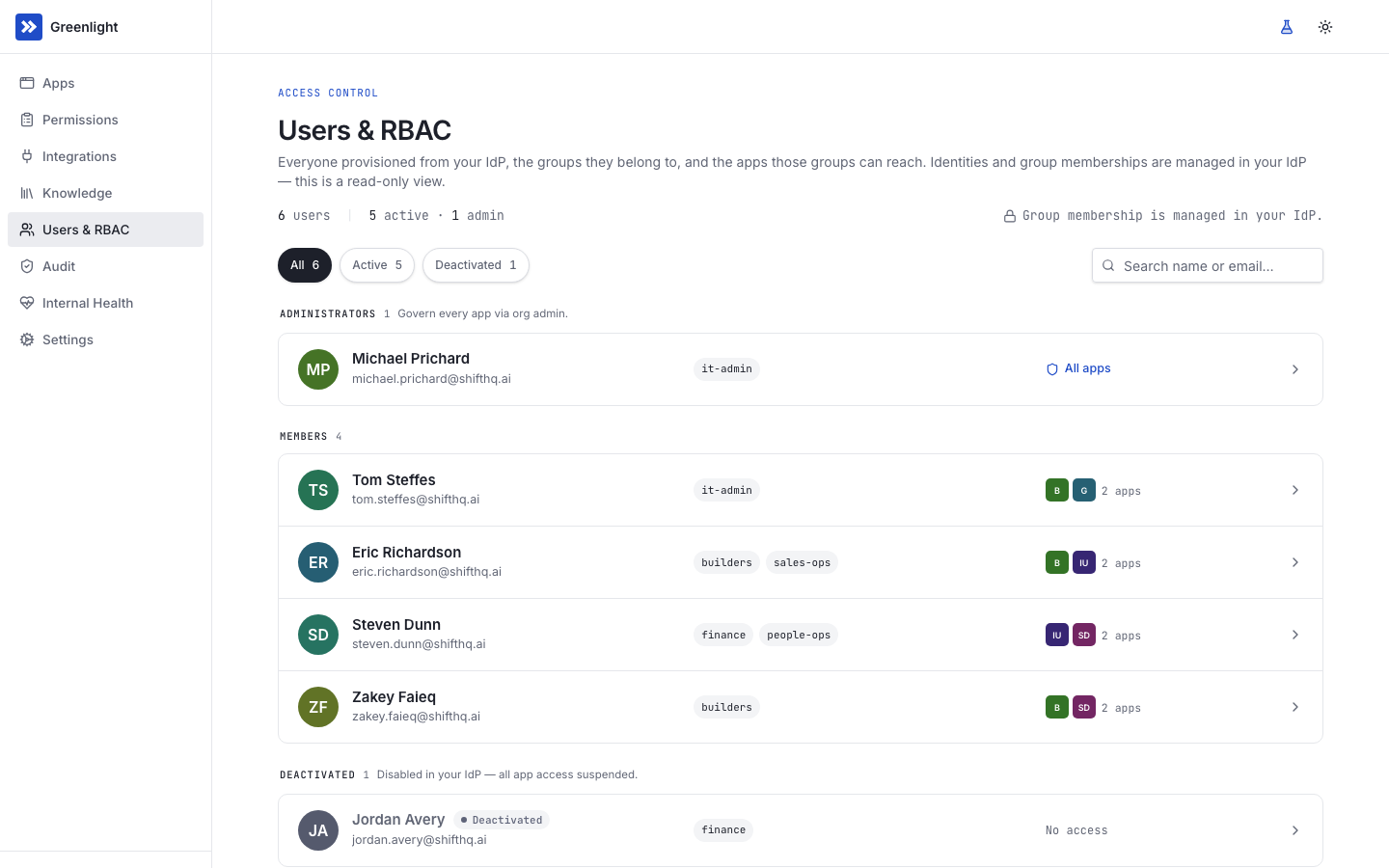
Task: Open the flask experiments icon
Action: 1287,27
